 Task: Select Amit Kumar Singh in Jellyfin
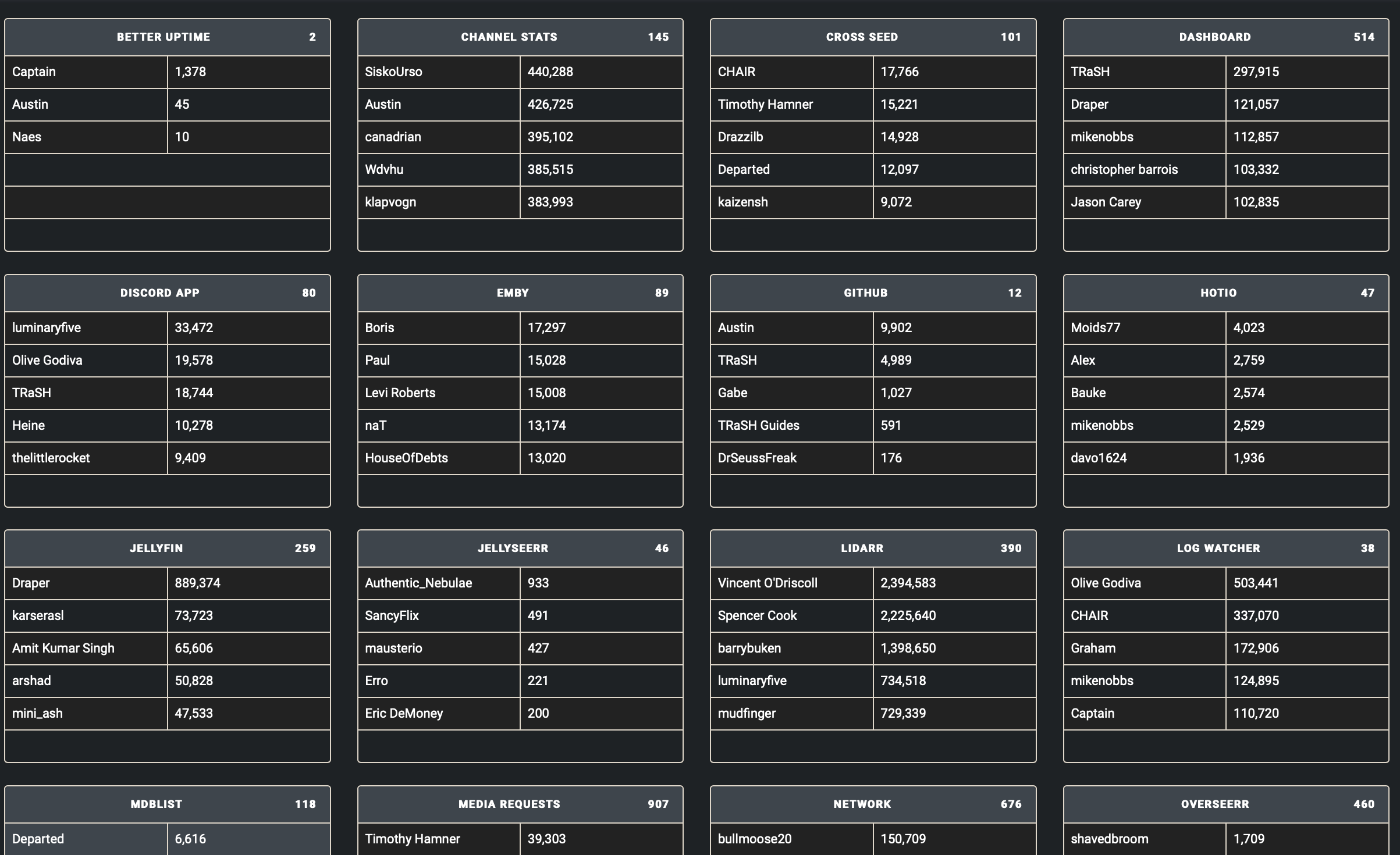[x=63, y=648]
